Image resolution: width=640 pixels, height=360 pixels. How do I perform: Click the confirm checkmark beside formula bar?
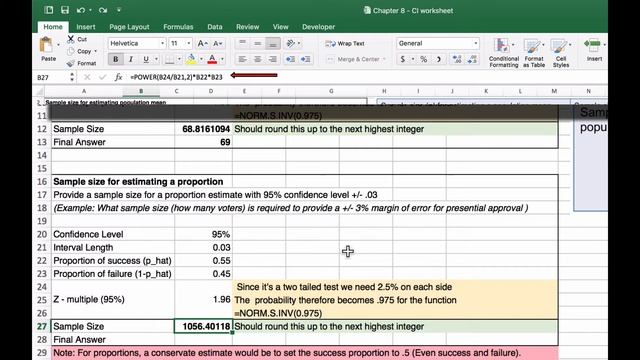pos(102,77)
